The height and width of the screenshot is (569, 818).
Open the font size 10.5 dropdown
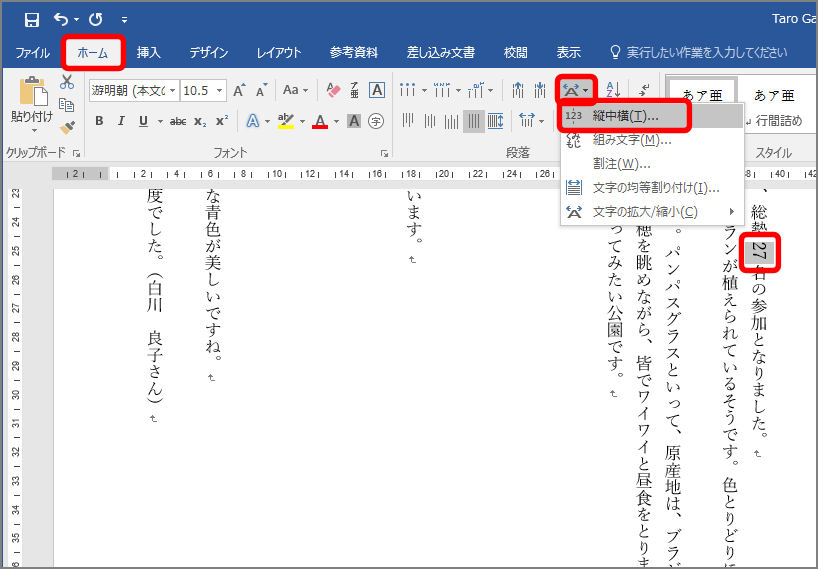coord(220,91)
